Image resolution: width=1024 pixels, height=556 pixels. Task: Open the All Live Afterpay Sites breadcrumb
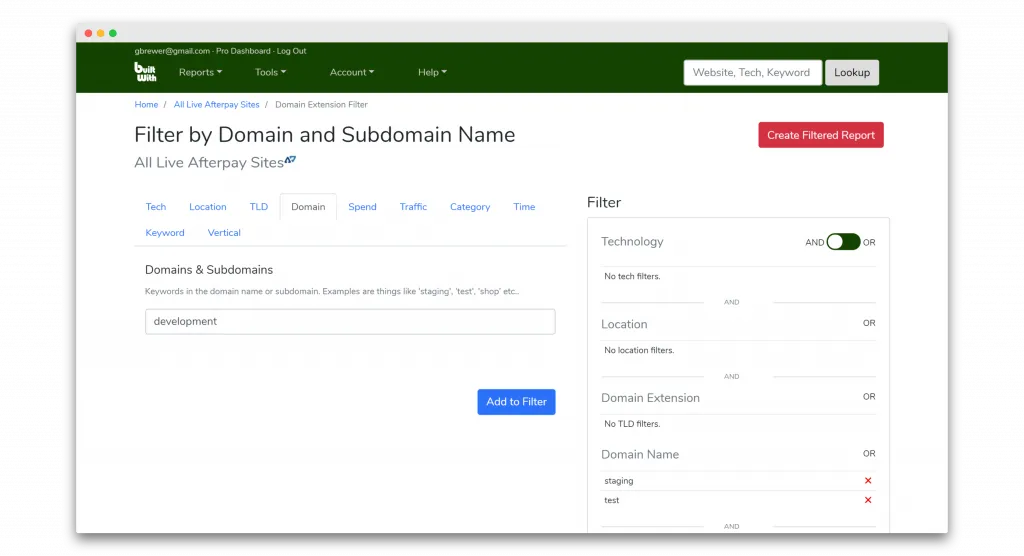tap(216, 104)
